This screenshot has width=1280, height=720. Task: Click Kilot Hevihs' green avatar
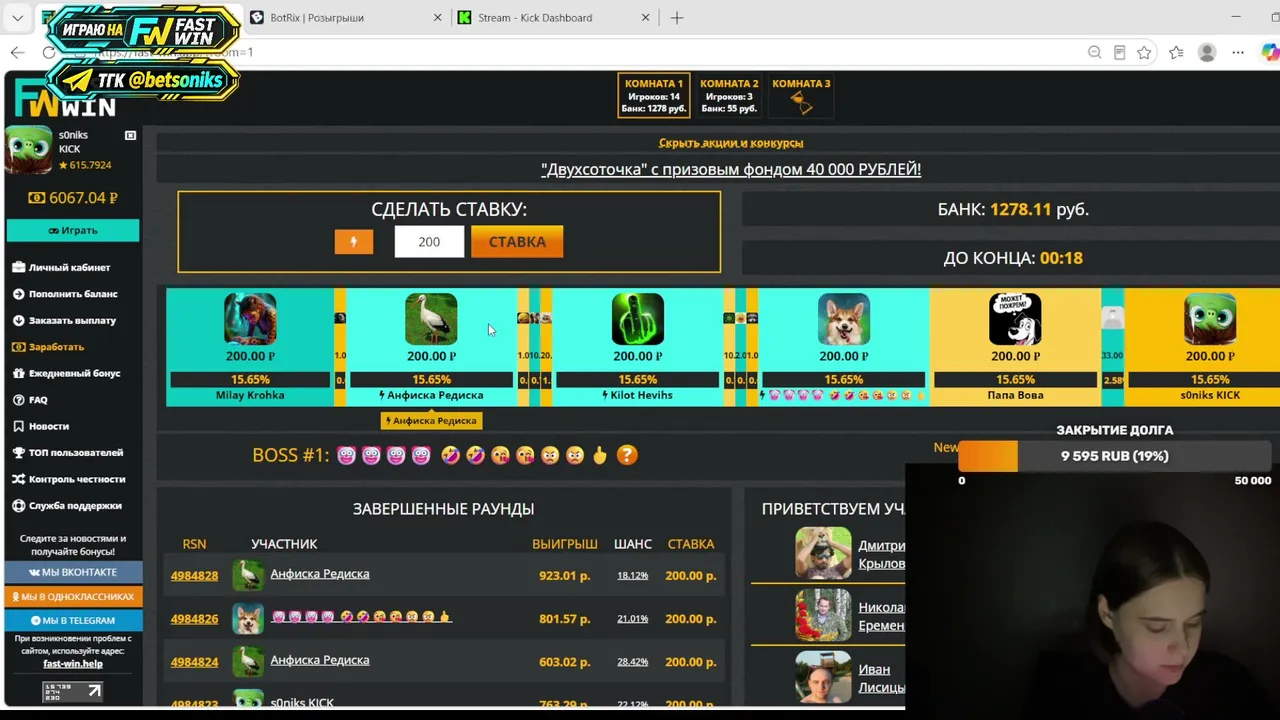637,319
